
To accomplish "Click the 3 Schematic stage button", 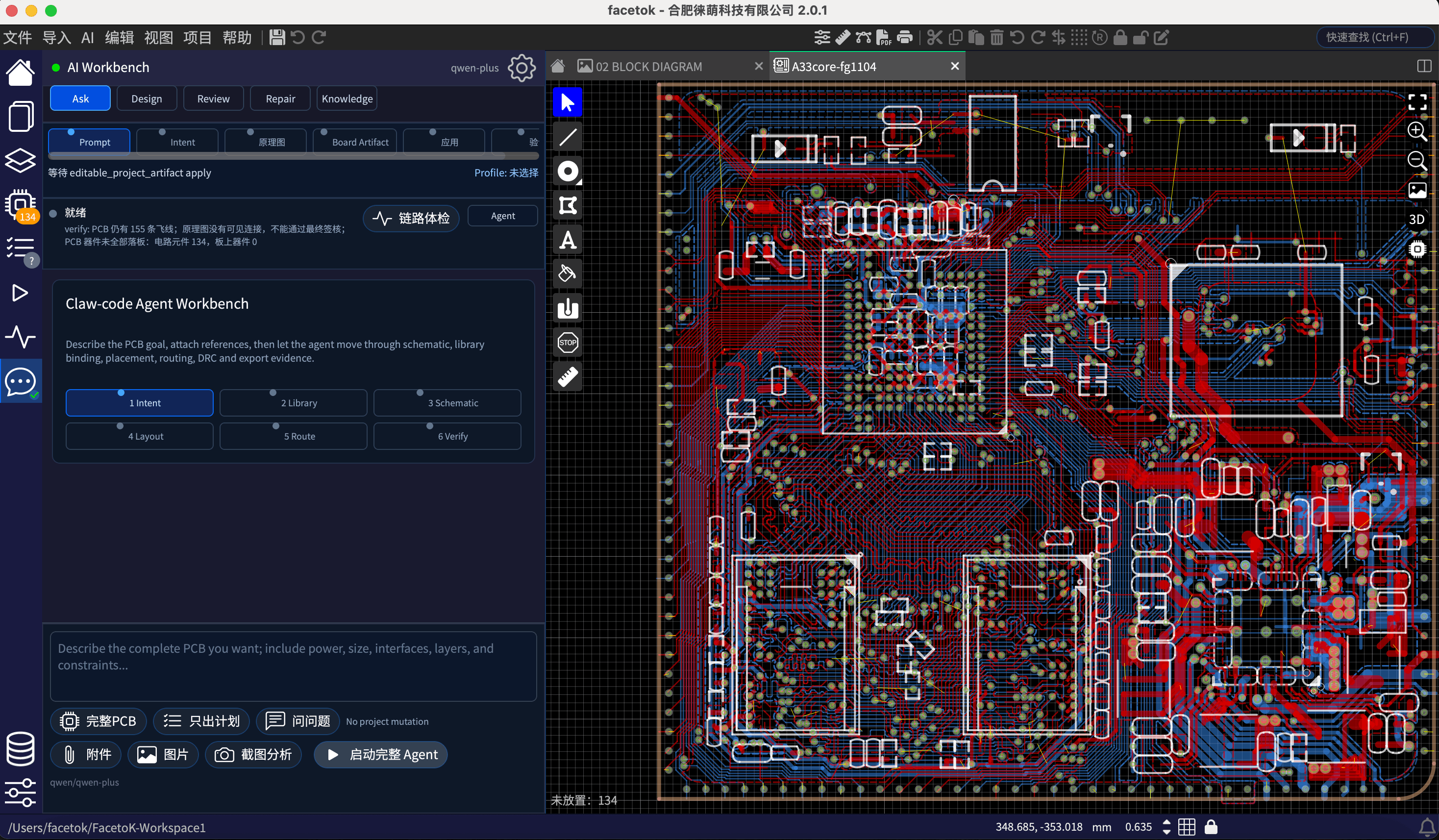I will pos(447,402).
